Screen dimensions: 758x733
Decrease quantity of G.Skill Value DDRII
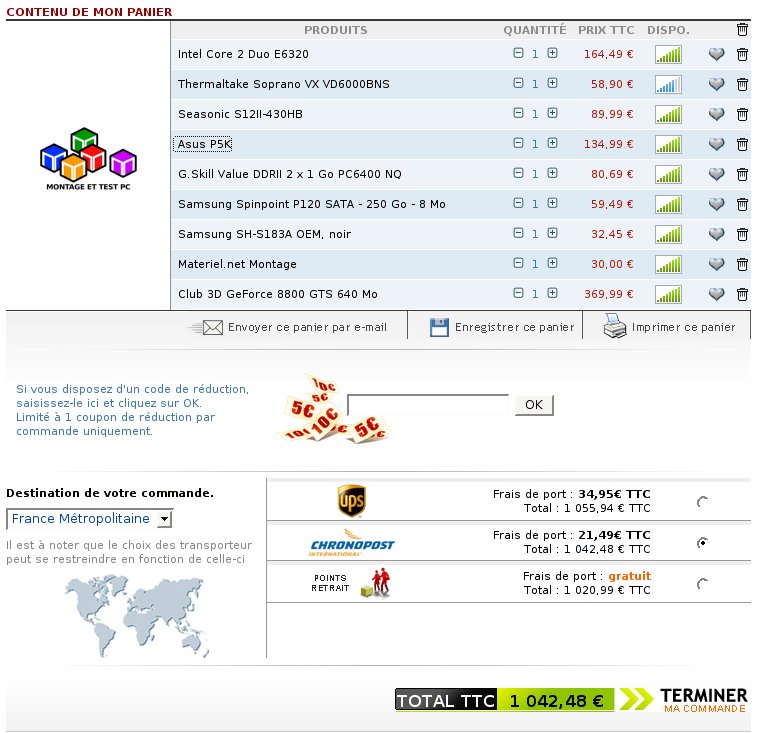coord(518,173)
